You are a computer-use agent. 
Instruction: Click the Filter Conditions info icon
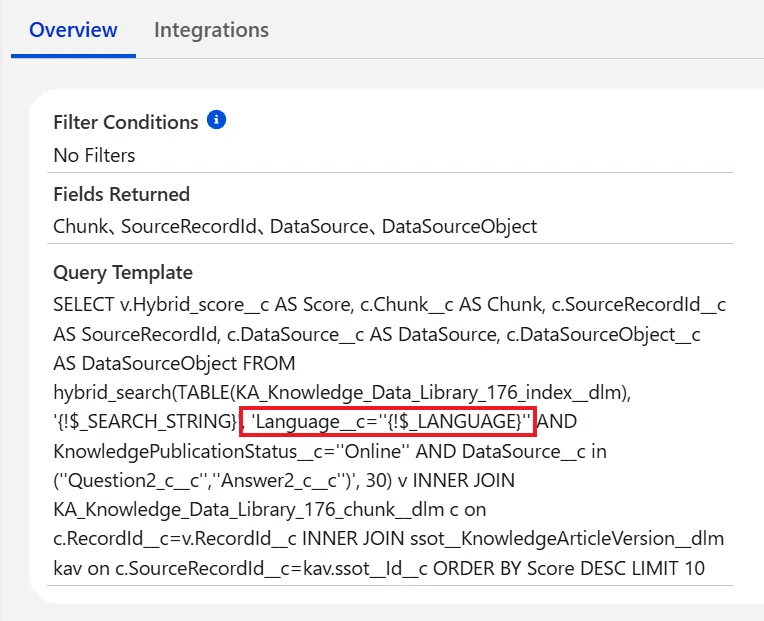coord(216,120)
